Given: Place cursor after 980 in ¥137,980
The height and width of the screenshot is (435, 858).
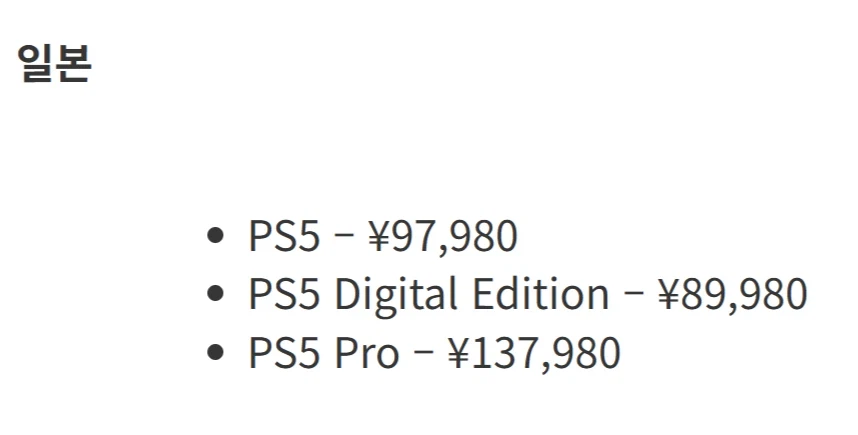Looking at the screenshot, I should coord(621,353).
